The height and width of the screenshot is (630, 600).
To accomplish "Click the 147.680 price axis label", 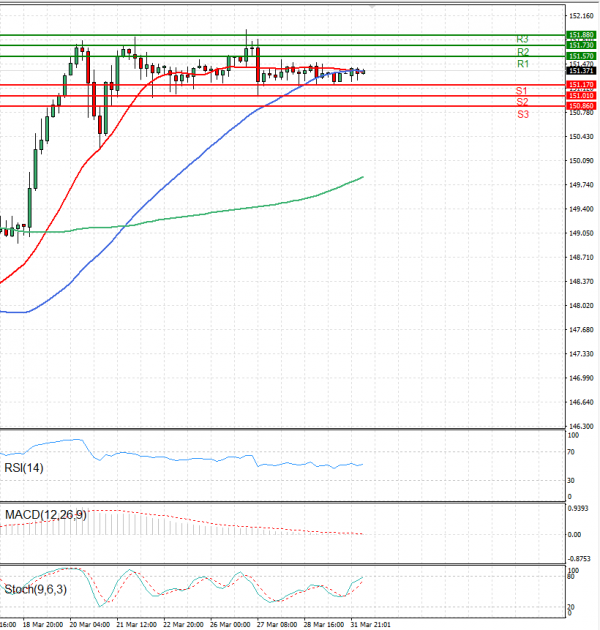I will [x=581, y=329].
